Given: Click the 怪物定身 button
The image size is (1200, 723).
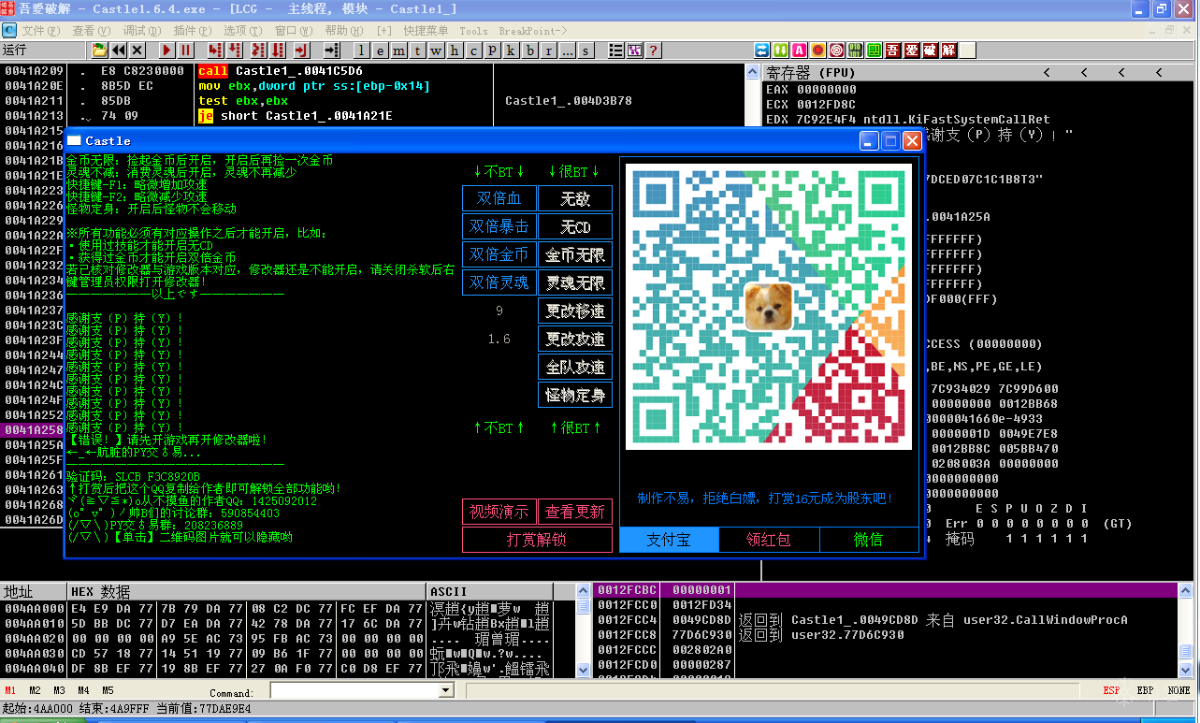Looking at the screenshot, I should click(x=576, y=395).
